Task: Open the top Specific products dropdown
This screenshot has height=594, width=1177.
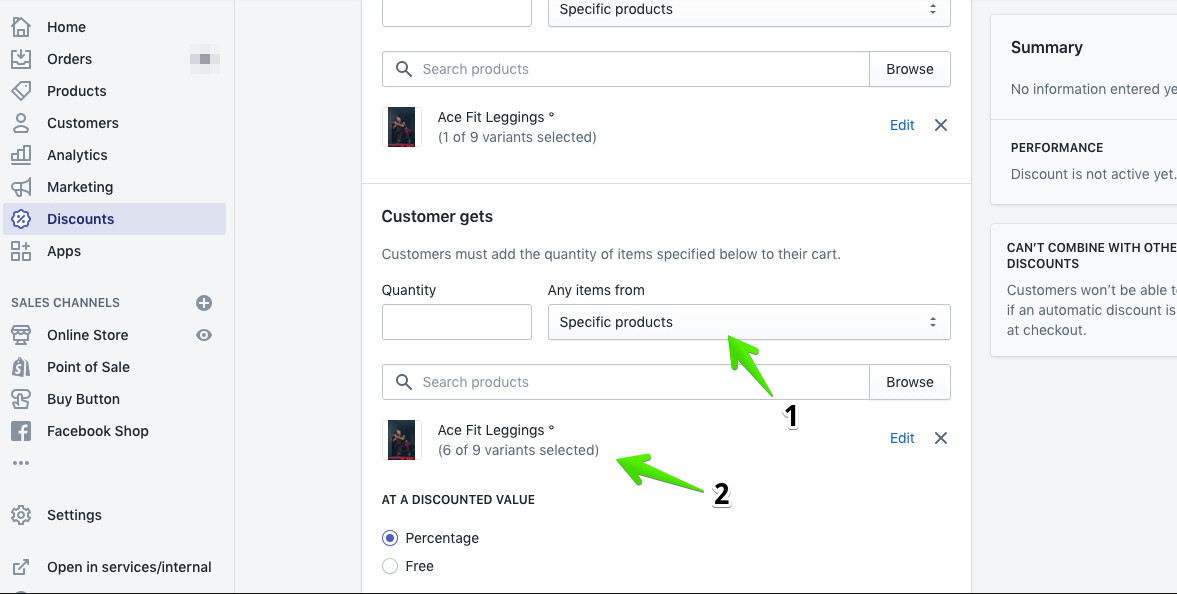Action: point(748,10)
